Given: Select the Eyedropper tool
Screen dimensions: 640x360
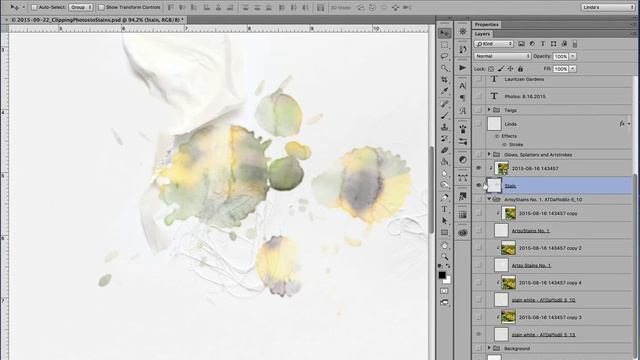Looking at the screenshot, I should tap(444, 91).
